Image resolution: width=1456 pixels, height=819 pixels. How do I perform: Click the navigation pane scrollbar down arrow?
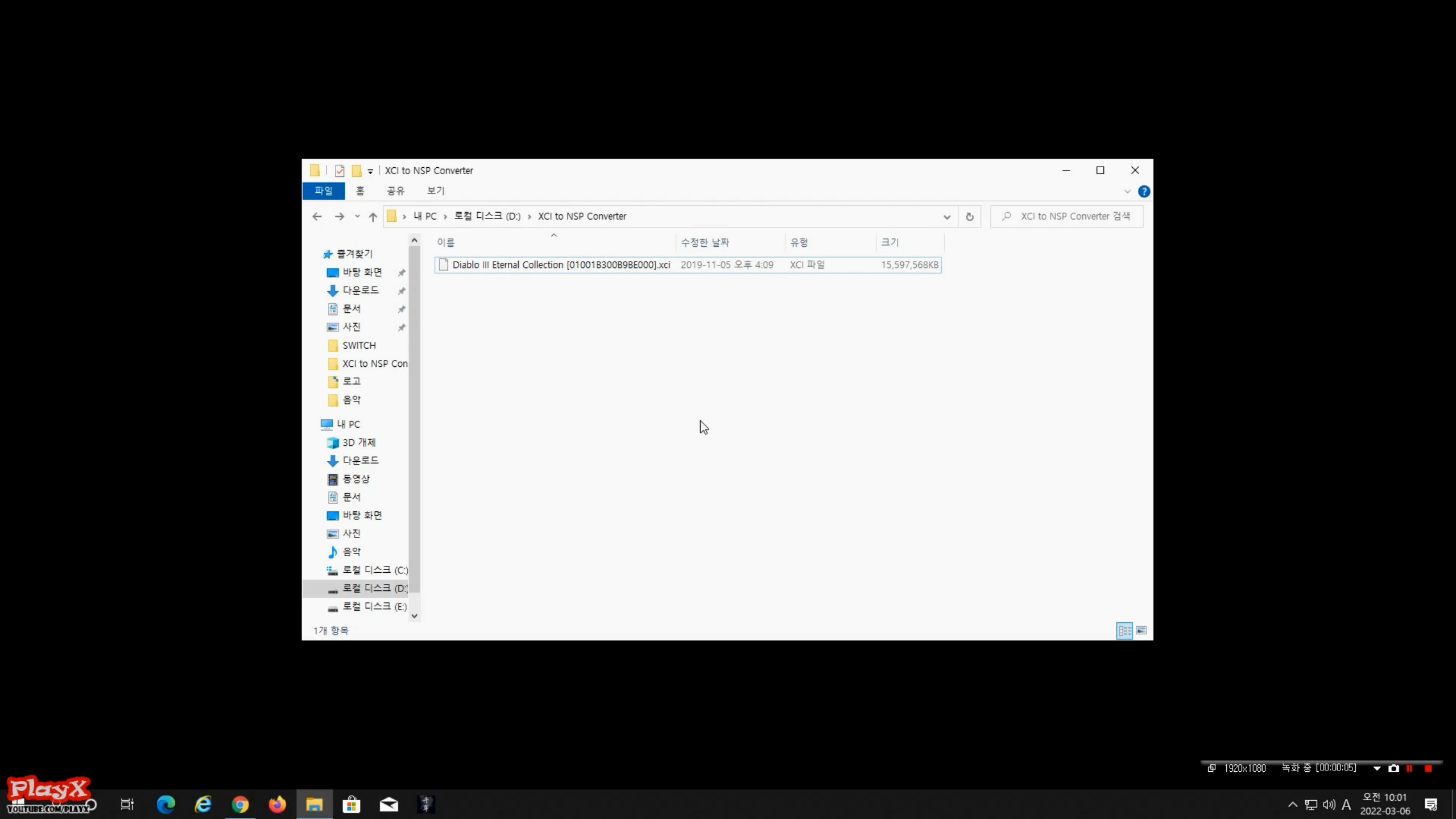415,615
